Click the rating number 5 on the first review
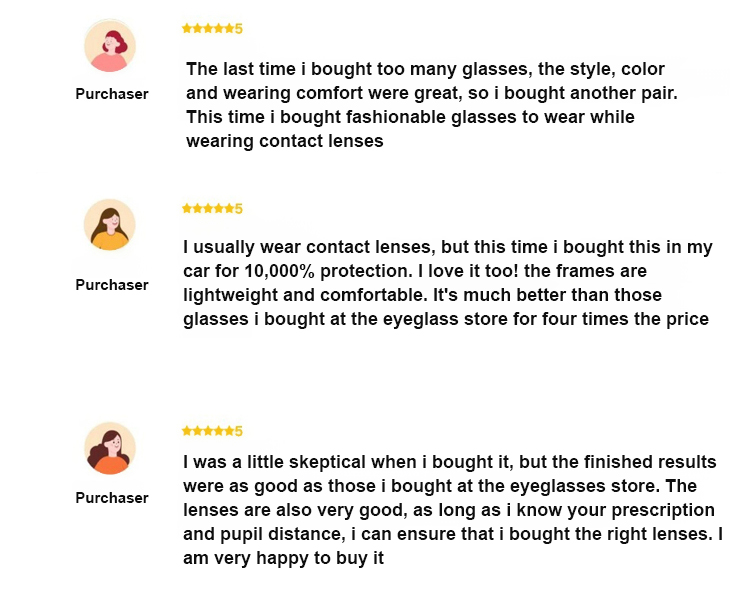Image resolution: width=750 pixels, height=589 pixels. pyautogui.click(x=239, y=29)
